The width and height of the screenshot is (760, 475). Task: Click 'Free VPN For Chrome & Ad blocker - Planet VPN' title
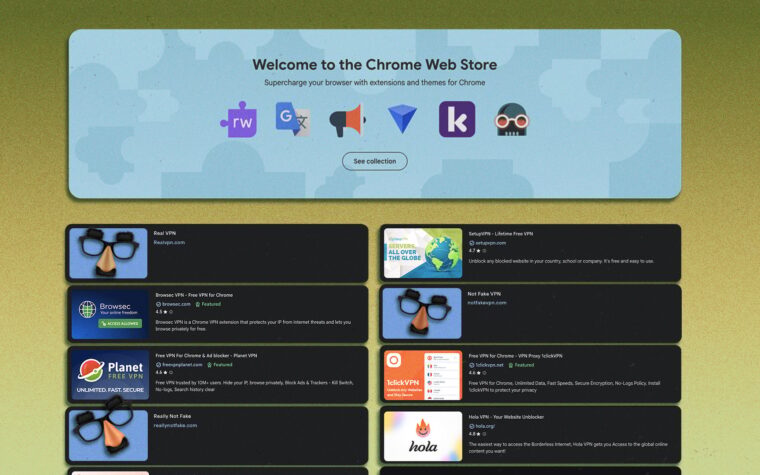(206, 355)
